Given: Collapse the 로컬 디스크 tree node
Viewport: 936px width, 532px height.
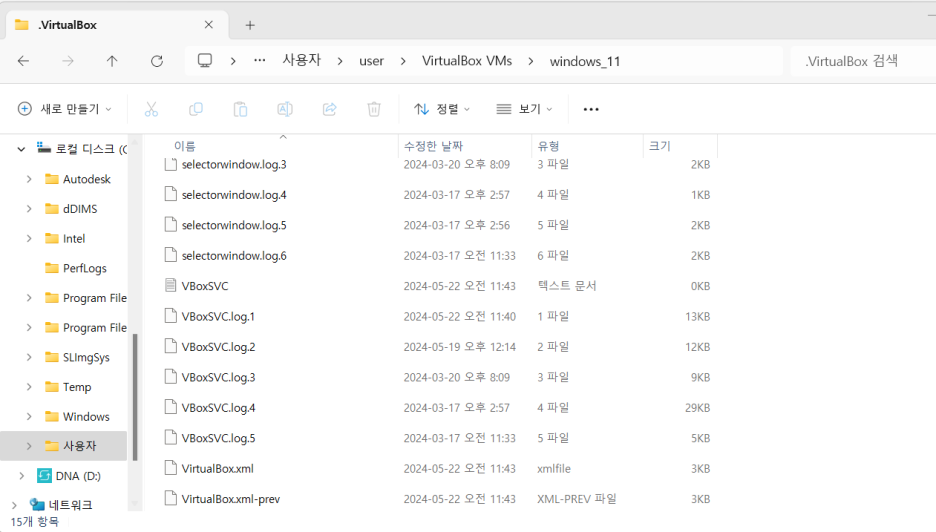Looking at the screenshot, I should pyautogui.click(x=21, y=149).
